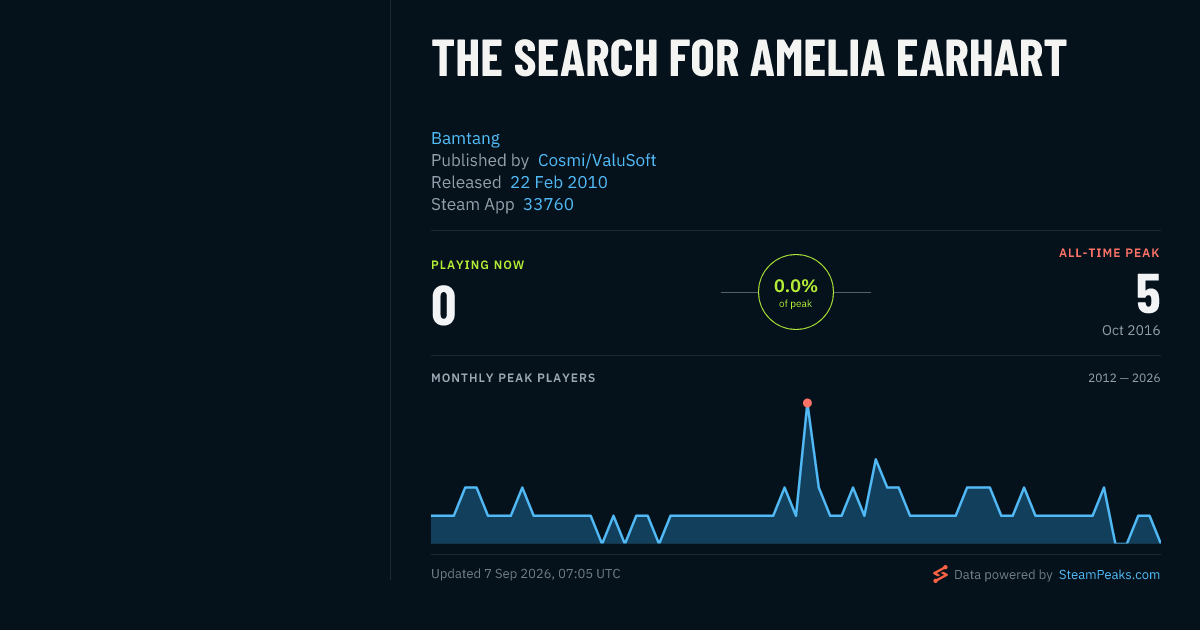Click the Data powered by text
This screenshot has height=630, width=1200.
coord(1003,575)
